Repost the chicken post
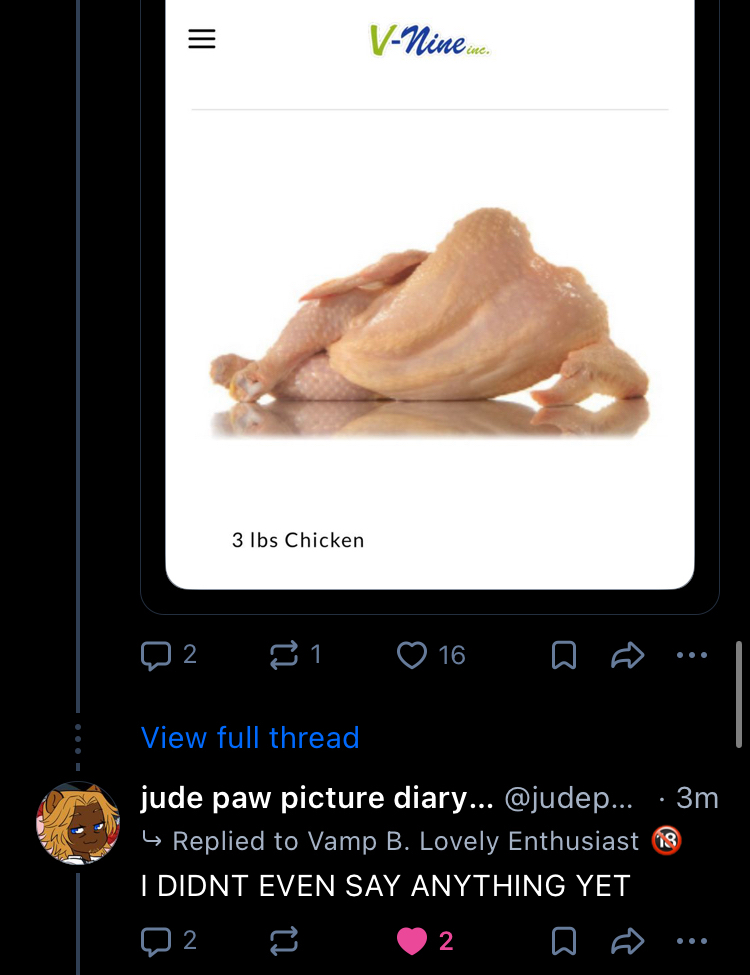This screenshot has width=750, height=975. pyautogui.click(x=284, y=655)
